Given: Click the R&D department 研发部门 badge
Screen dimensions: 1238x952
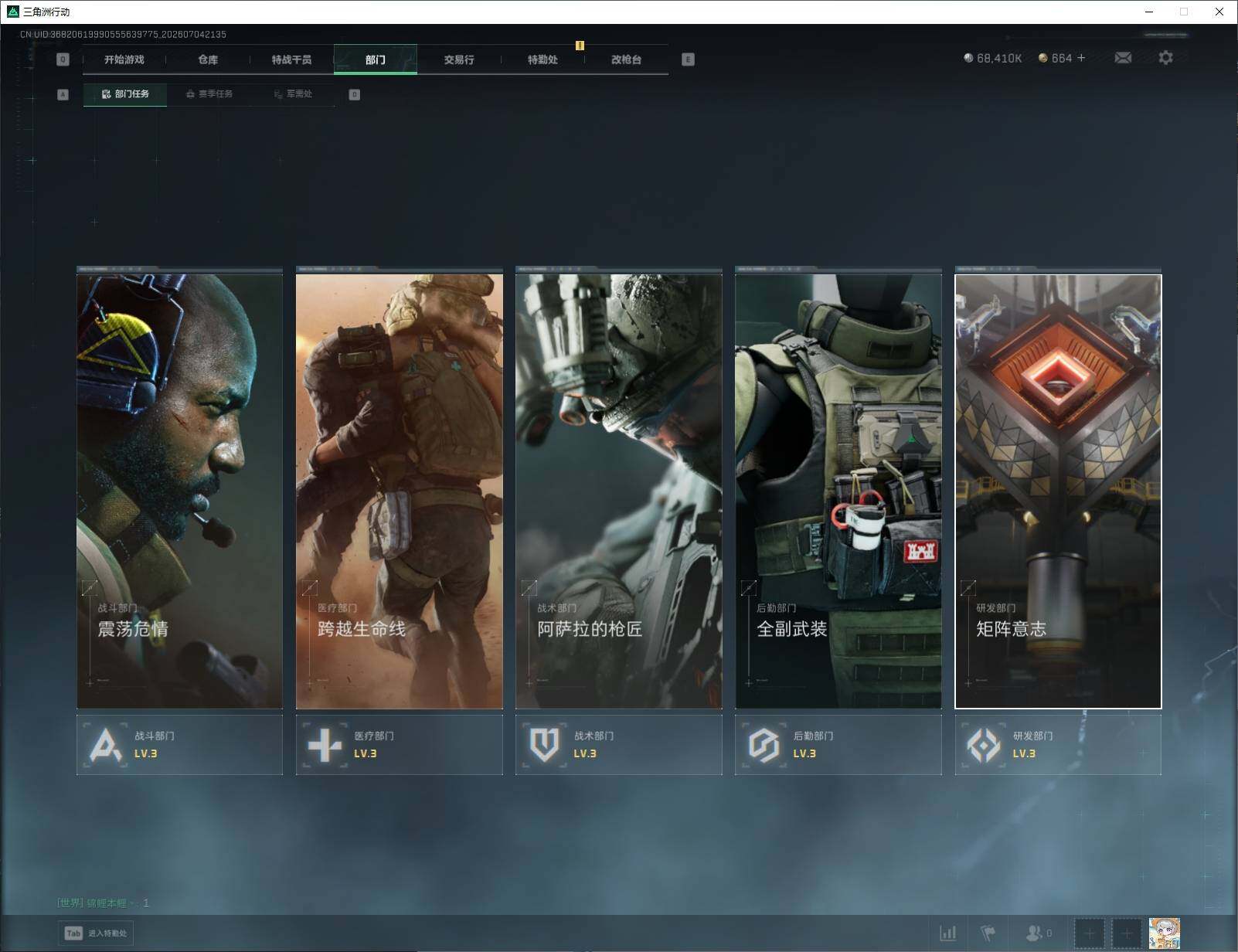Looking at the screenshot, I should click(1058, 745).
